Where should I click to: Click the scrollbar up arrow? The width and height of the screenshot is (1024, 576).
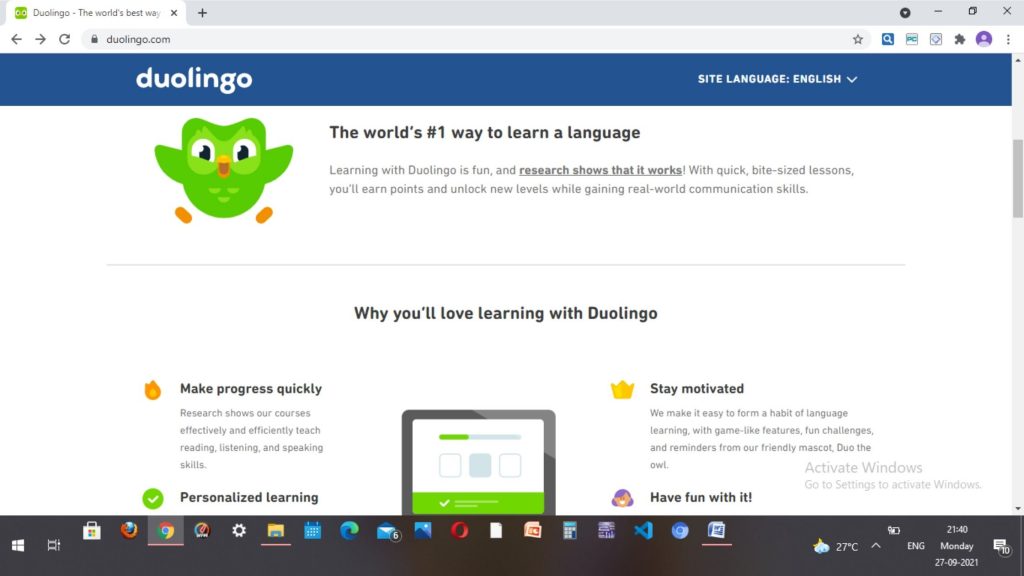[x=1017, y=60]
